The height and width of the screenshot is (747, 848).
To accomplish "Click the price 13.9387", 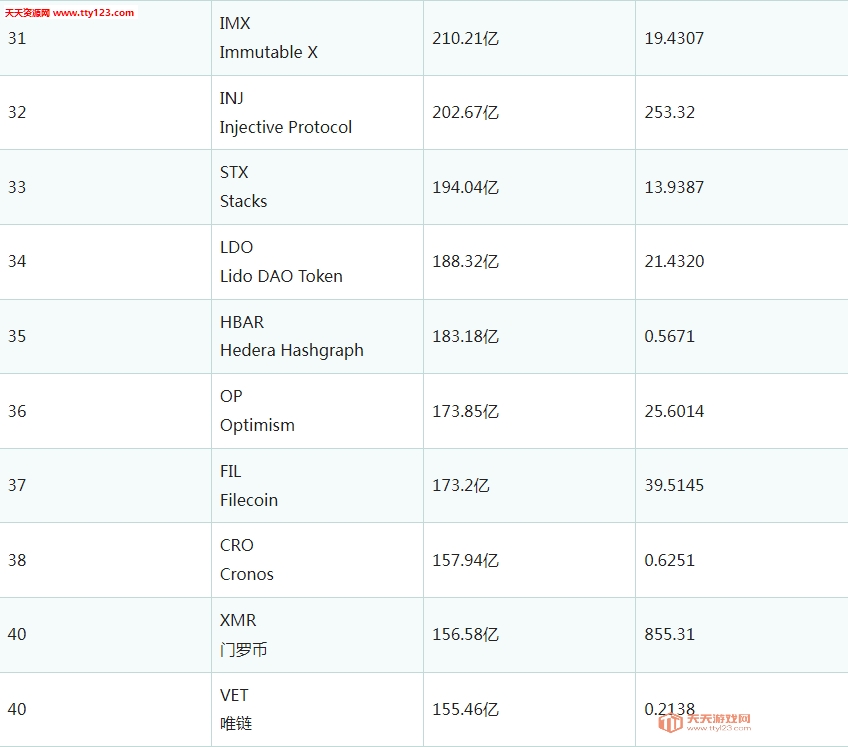I will click(674, 187).
